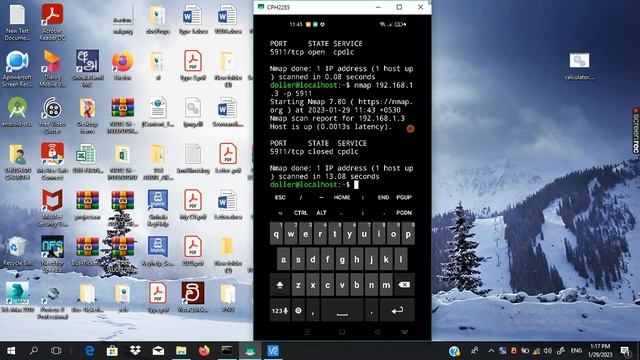This screenshot has height=360, width=640.
Task: Open New Text Document on the desktop
Action: [x=17, y=22]
